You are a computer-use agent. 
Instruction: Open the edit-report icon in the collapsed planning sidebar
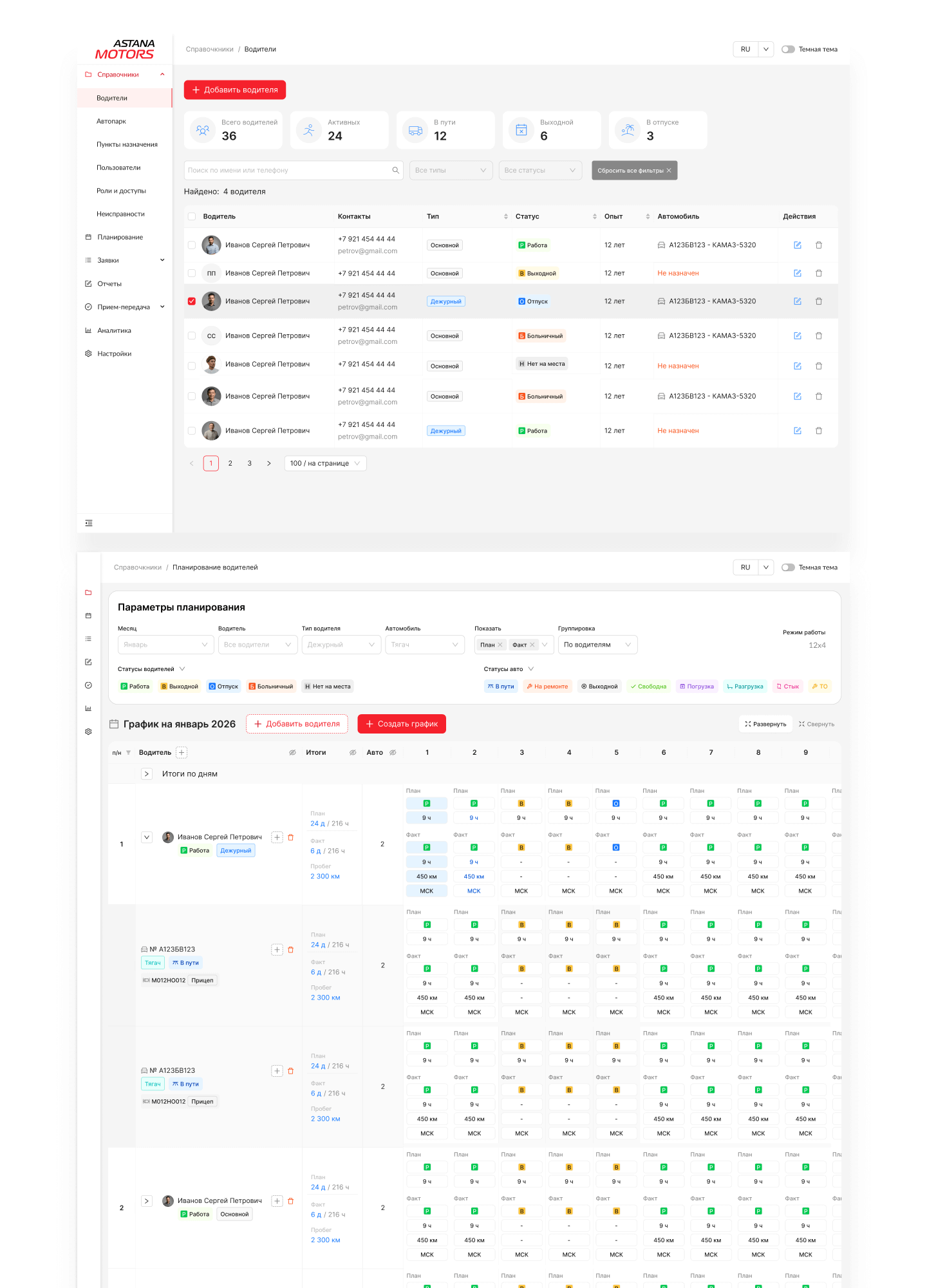tap(88, 662)
